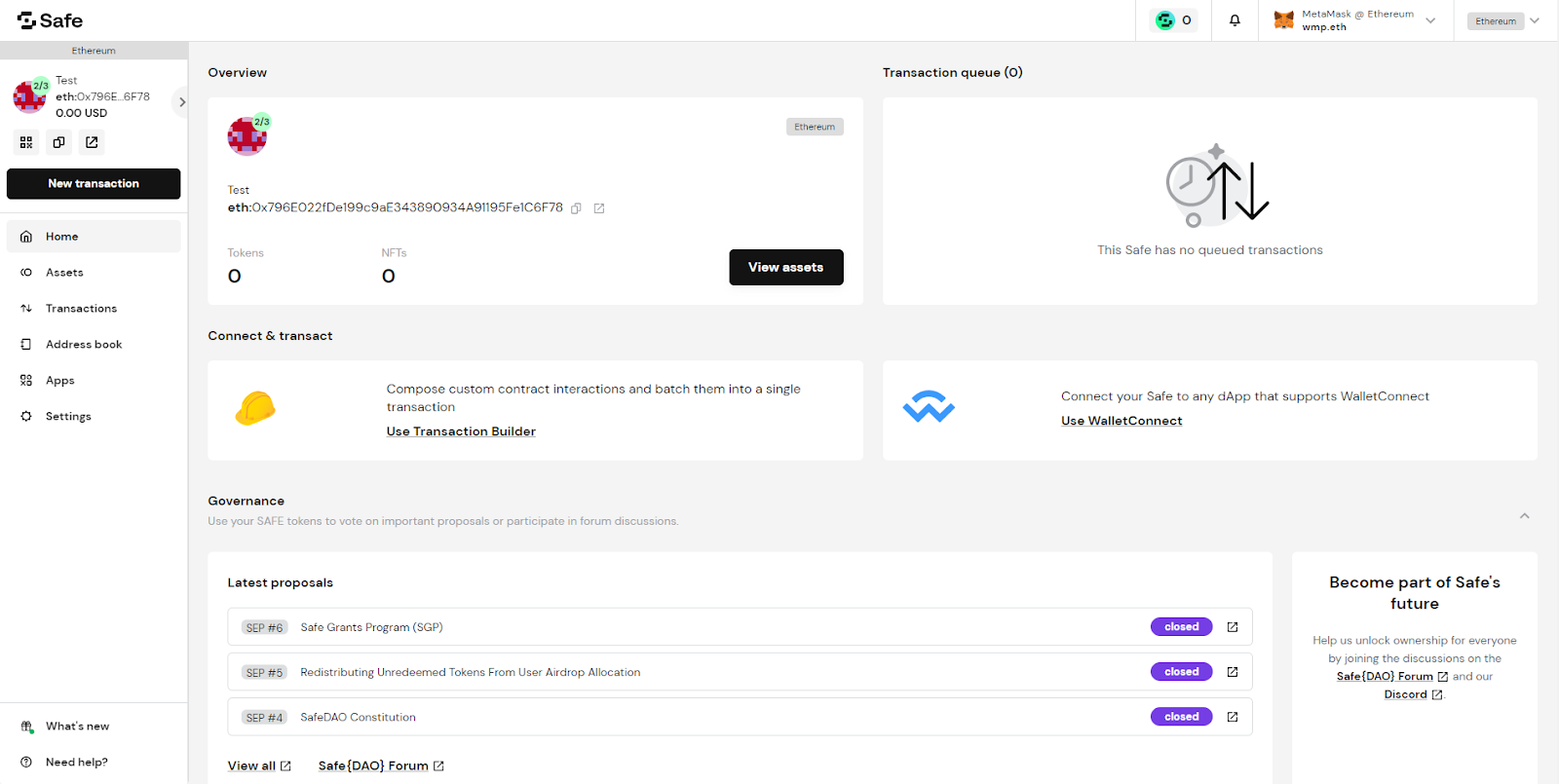Open Assets in the sidebar
The image size is (1559, 784).
pos(94,273)
